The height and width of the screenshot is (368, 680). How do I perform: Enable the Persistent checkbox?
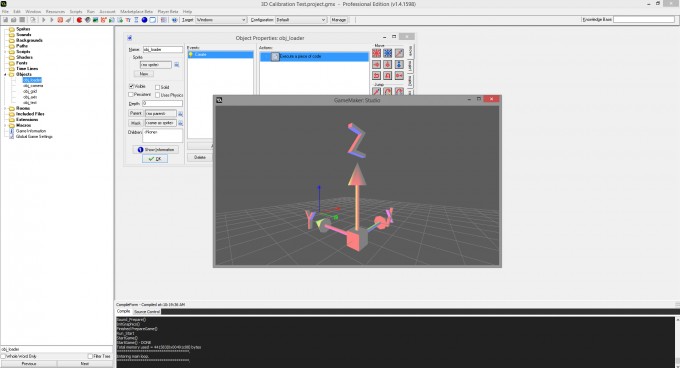coord(131,94)
